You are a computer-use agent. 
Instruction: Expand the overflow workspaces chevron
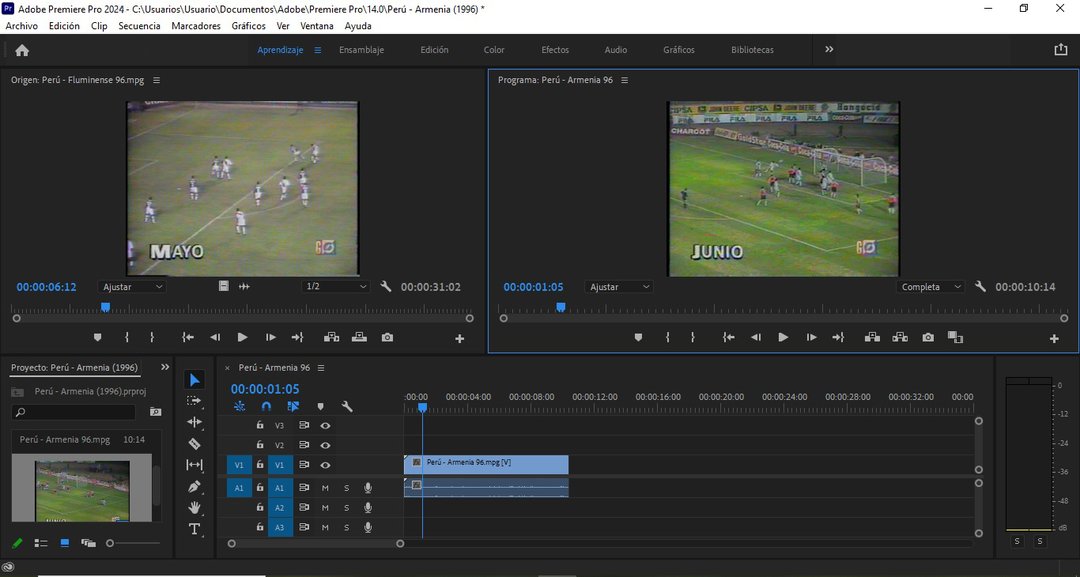(x=829, y=50)
